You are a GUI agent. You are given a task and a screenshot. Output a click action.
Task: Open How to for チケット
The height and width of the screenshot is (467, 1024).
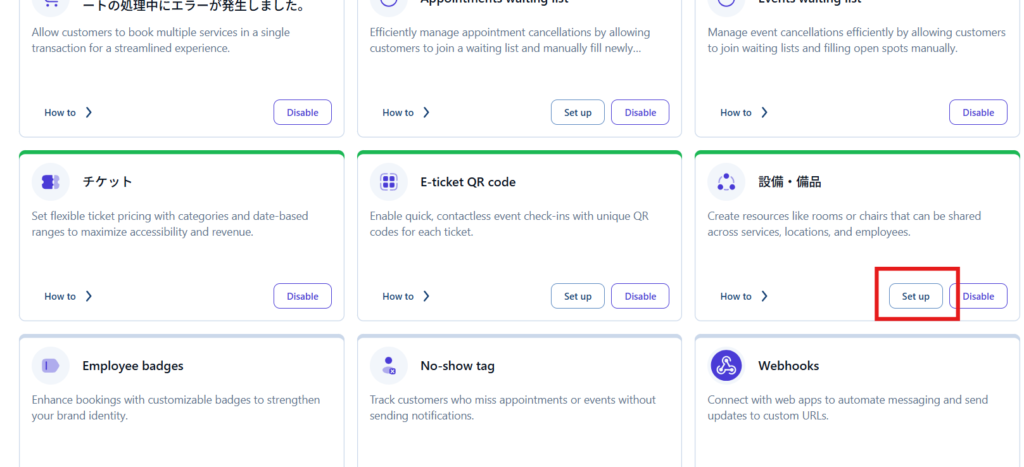68,296
